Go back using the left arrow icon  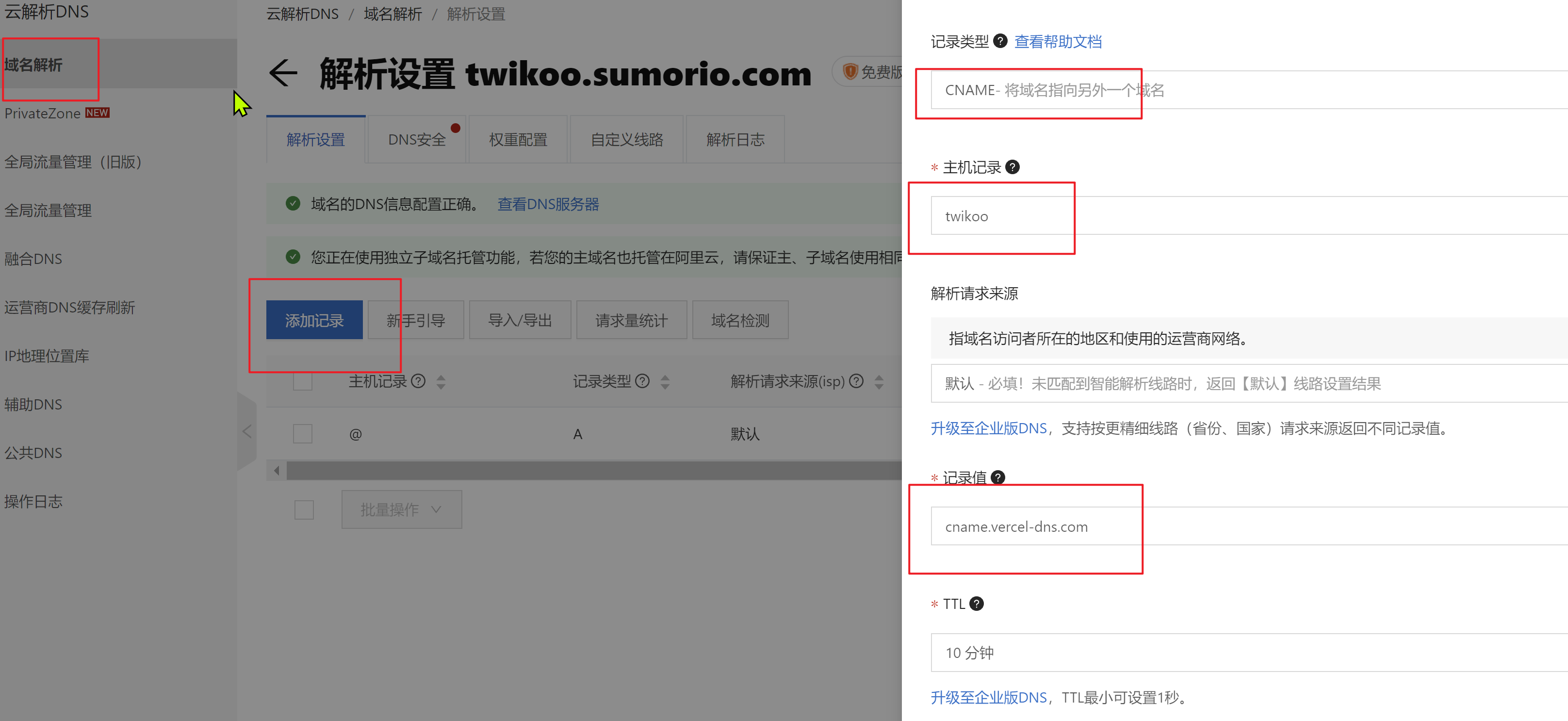[x=283, y=74]
